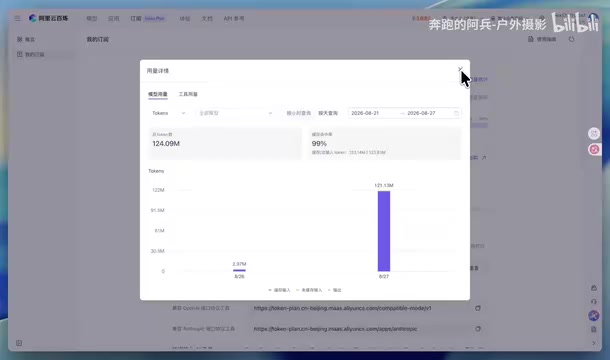Image resolution: width=610 pixels, height=360 pixels.
Task: Select 按小时查询 hourly query mode
Action: coord(298,113)
